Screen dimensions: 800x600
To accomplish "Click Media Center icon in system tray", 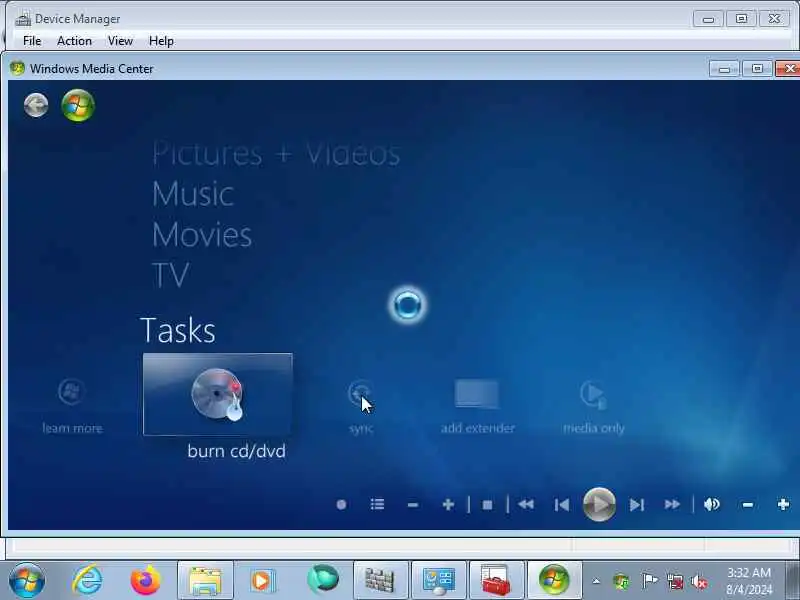I will pos(621,581).
